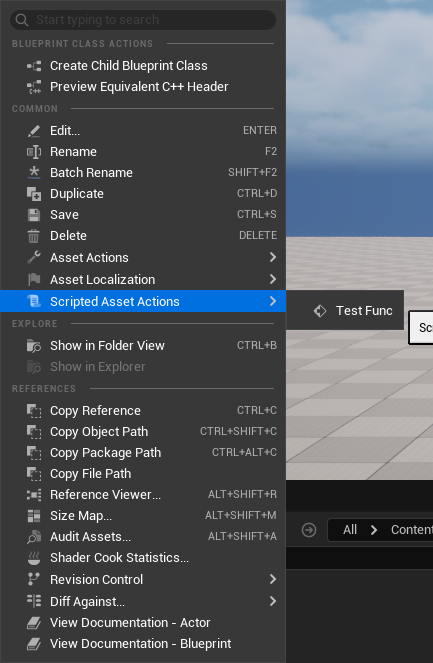Viewport: 433px width, 663px height.
Task: Click the Copy File Path icon
Action: tap(34, 474)
